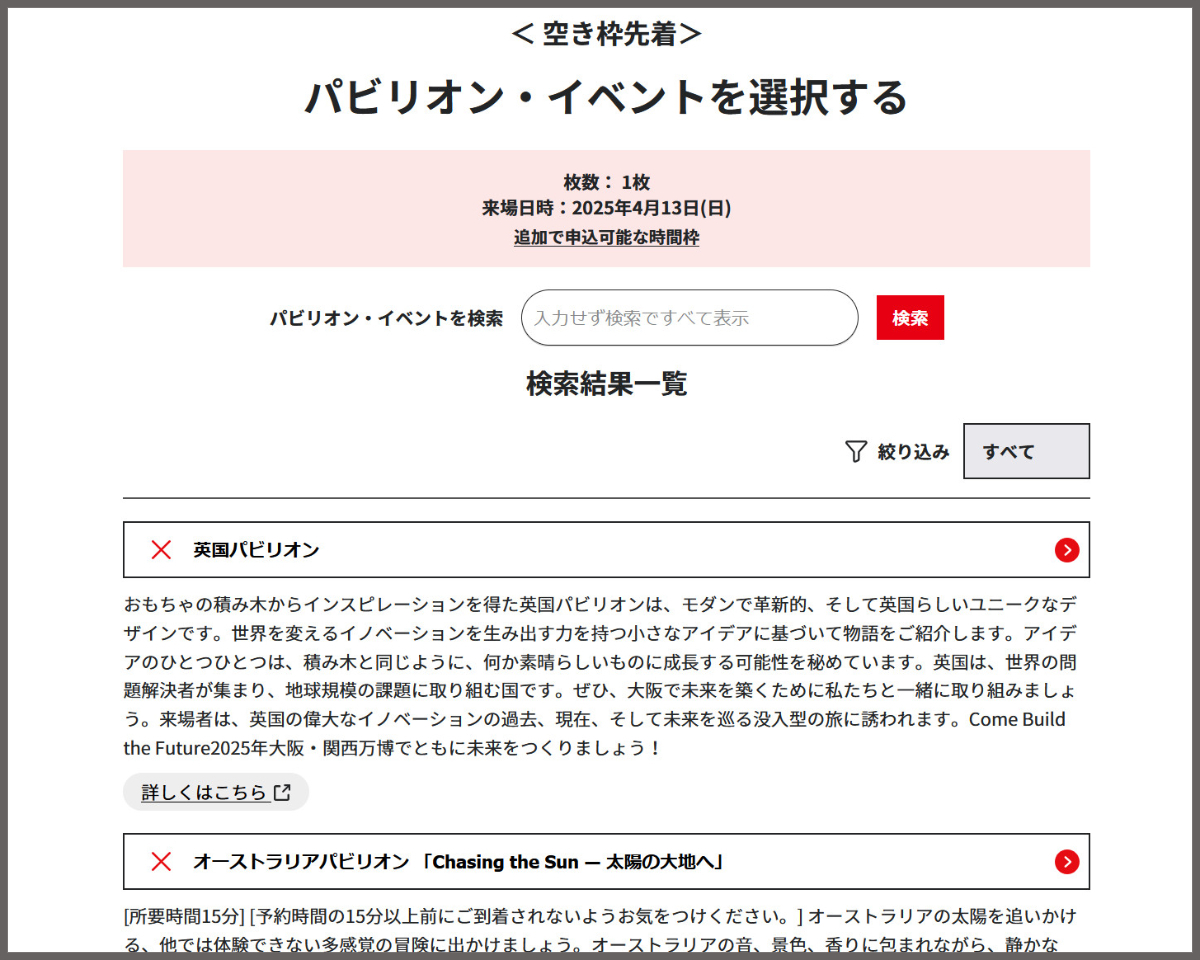Click the パビリオン・イベントを検索 field label
Screen dimensions: 1200x960
pyautogui.click(x=386, y=318)
